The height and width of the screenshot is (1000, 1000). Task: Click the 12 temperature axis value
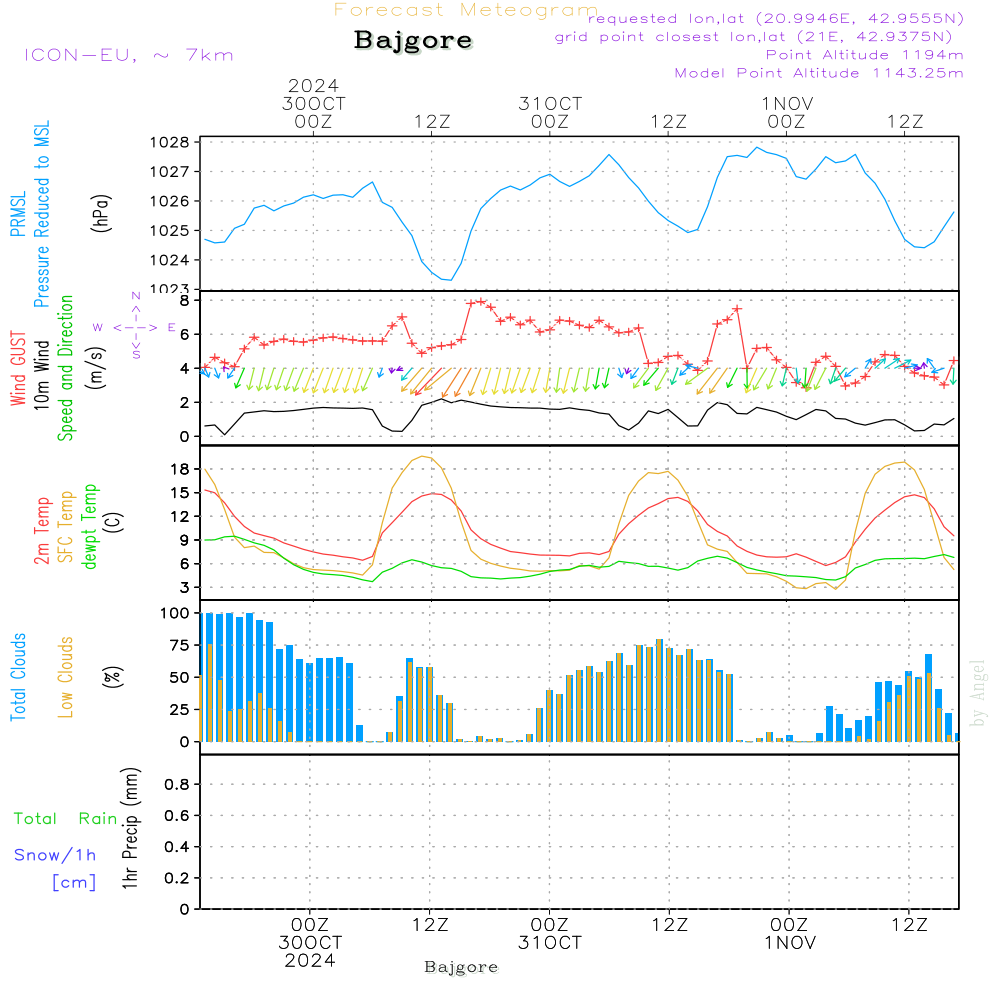180,517
